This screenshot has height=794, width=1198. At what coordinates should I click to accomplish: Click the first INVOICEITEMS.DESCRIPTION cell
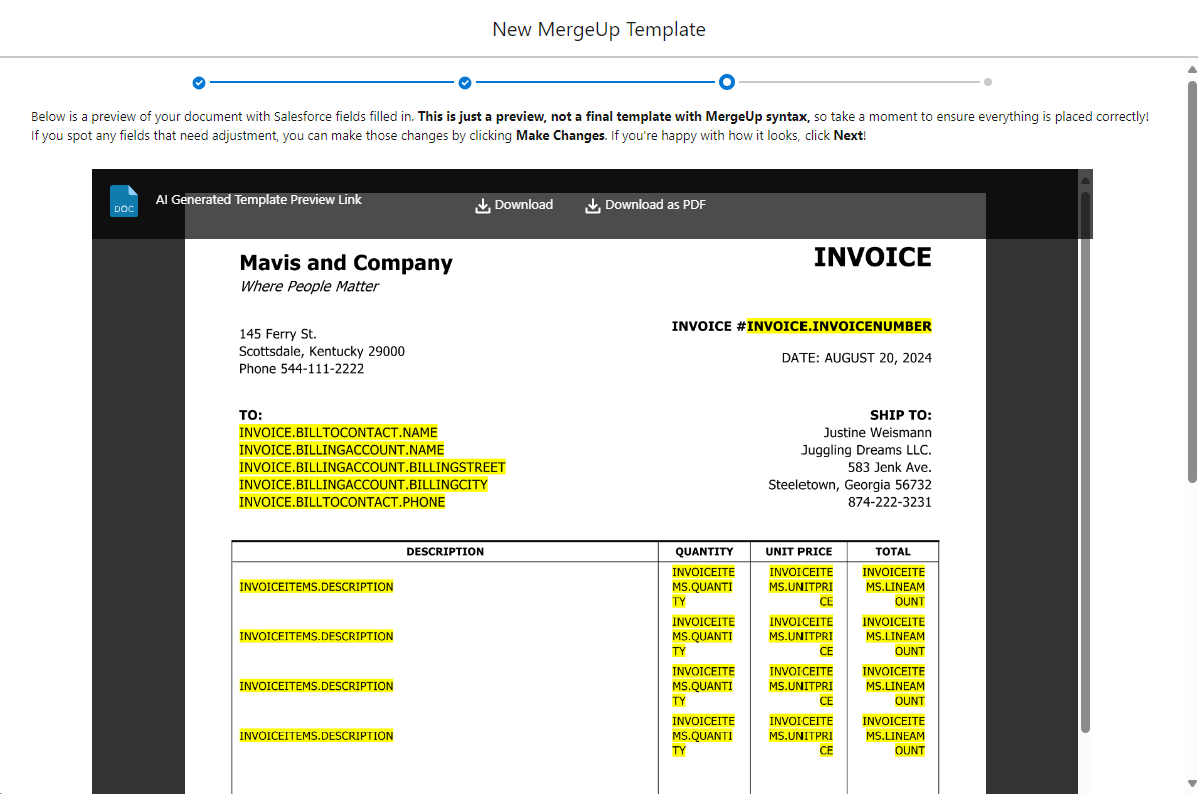(316, 587)
